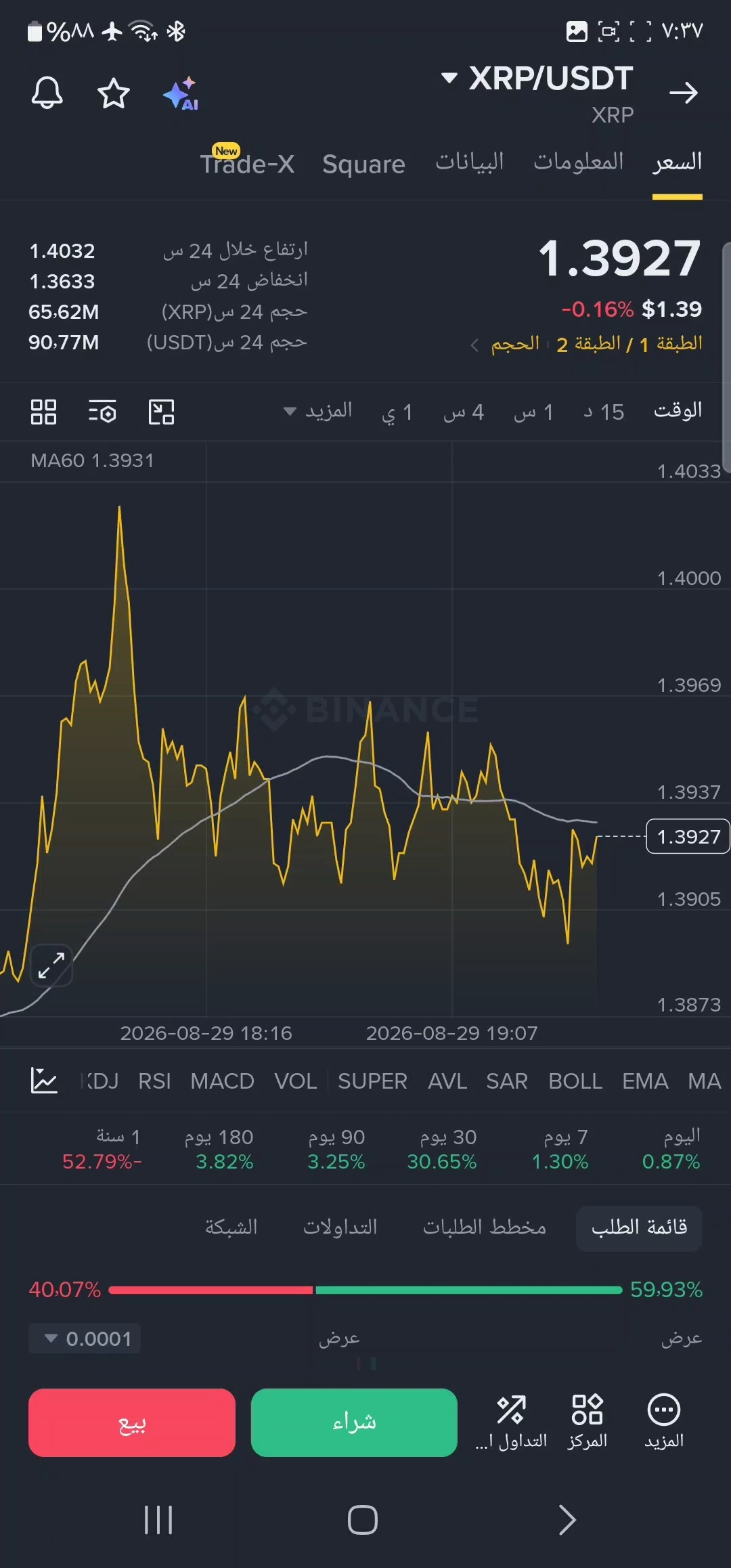731x1568 pixels.
Task: Open the indicators chart-line icon
Action: (x=44, y=1081)
